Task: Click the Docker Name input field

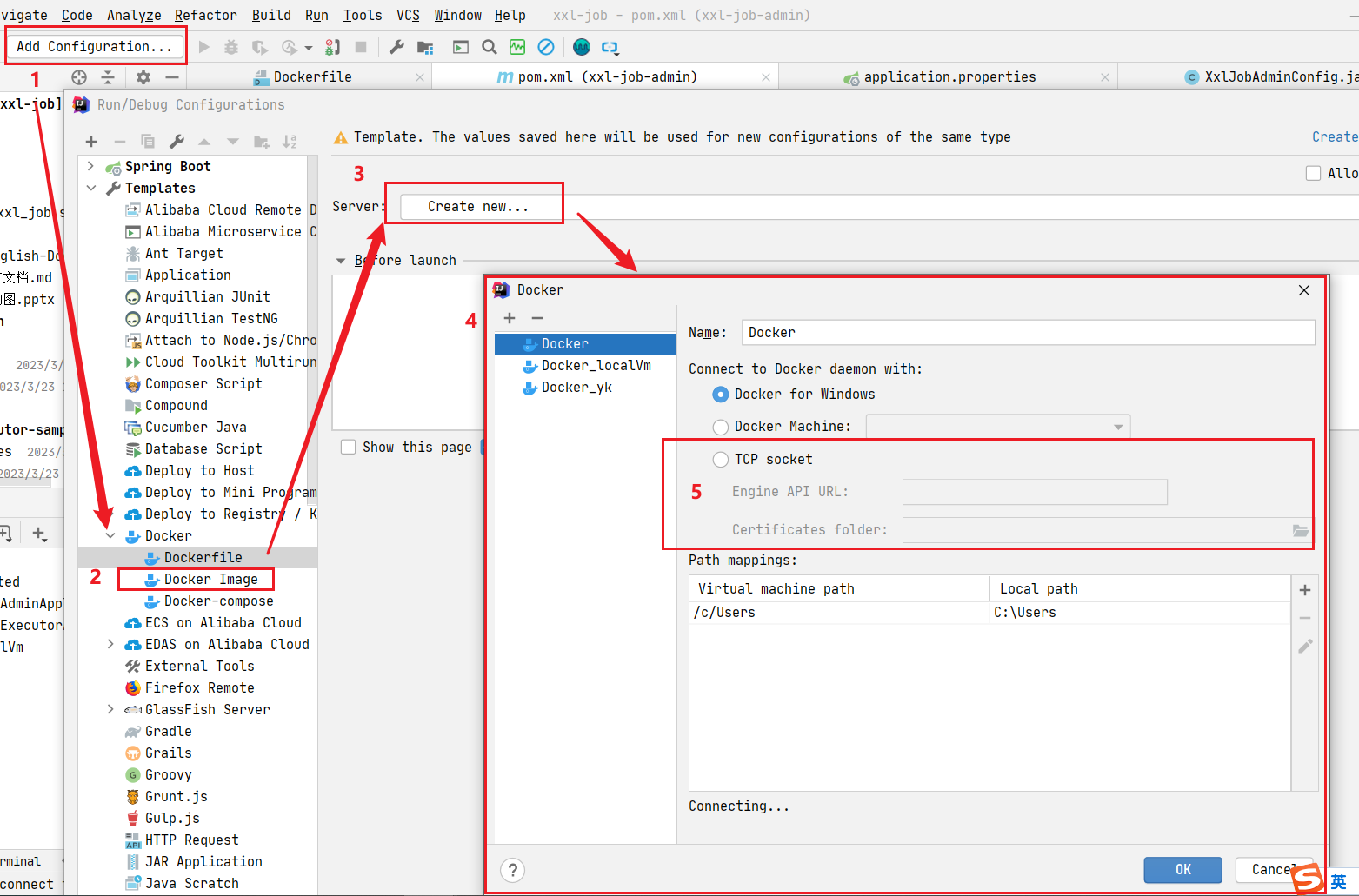Action: tap(1028, 333)
